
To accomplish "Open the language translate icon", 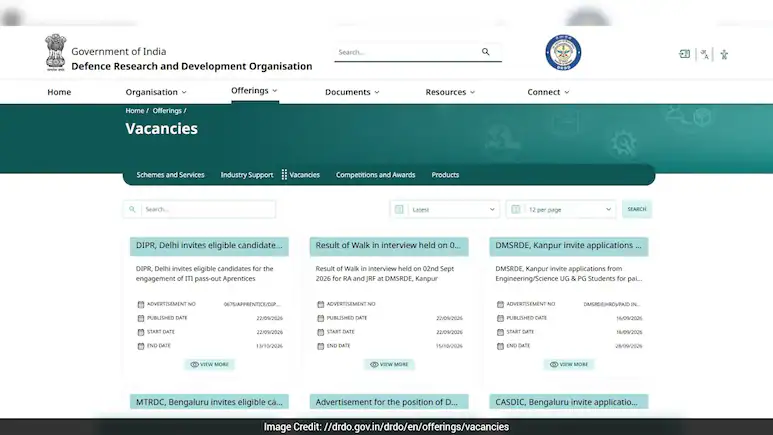I will click(704, 54).
